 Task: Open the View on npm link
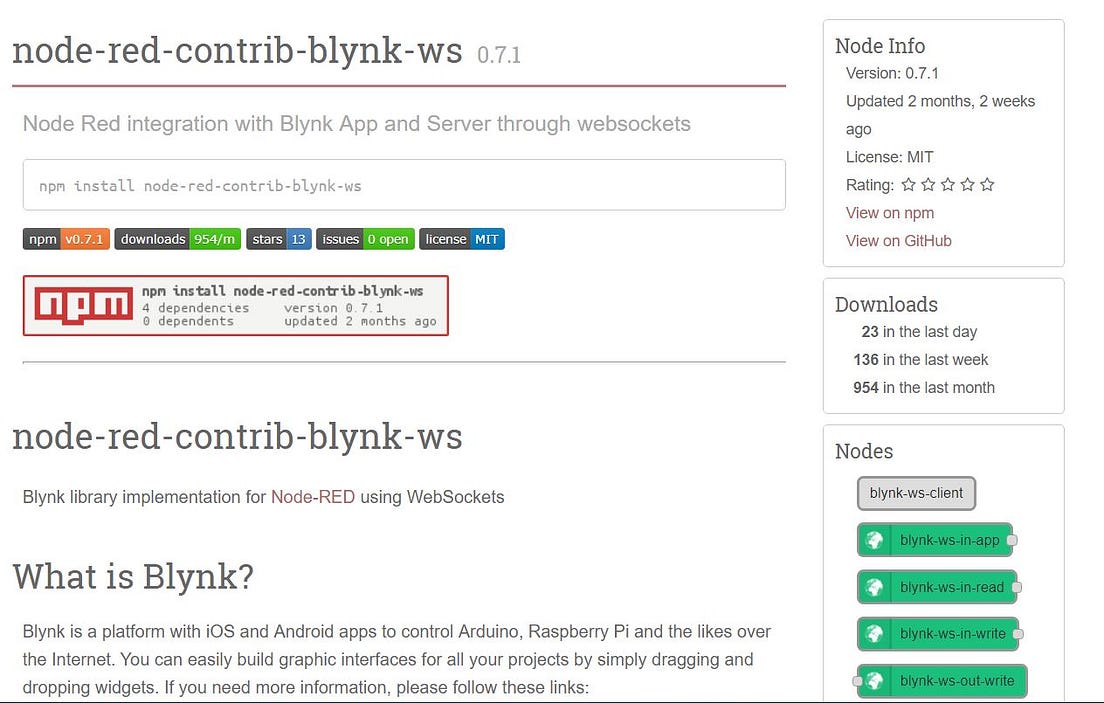pyautogui.click(x=890, y=213)
